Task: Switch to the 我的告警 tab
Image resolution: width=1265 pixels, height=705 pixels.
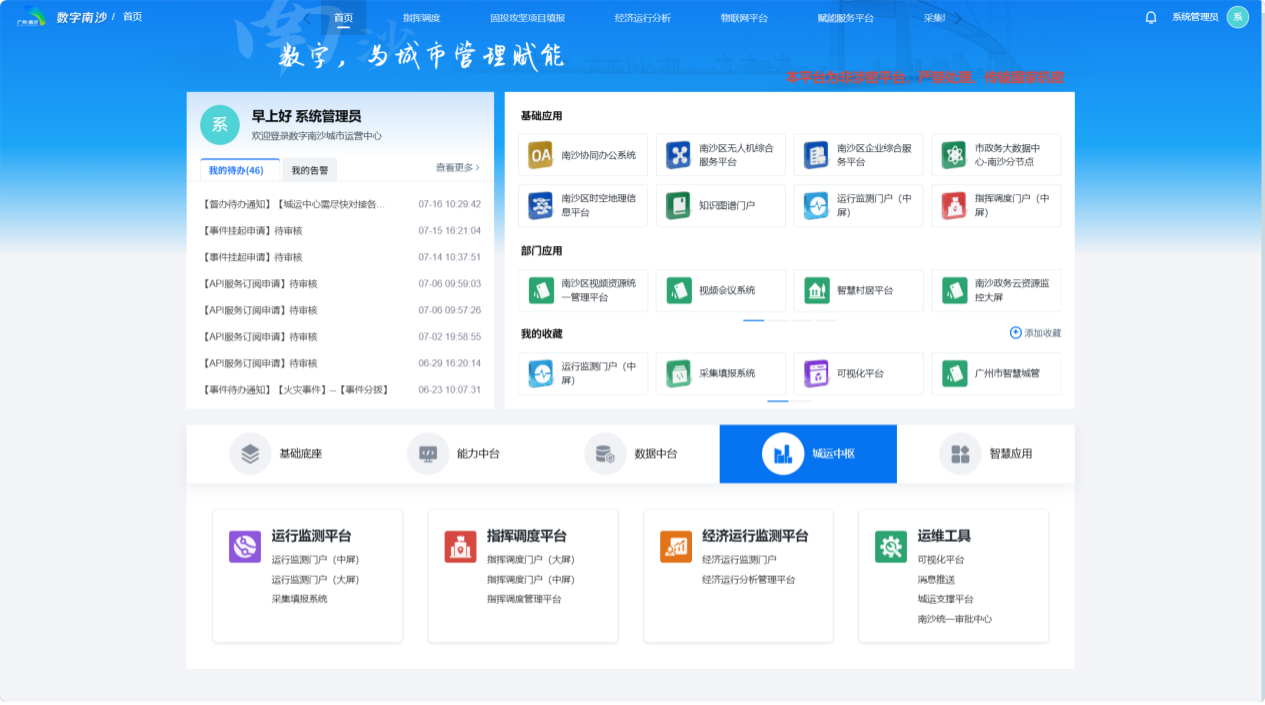Action: coord(310,170)
